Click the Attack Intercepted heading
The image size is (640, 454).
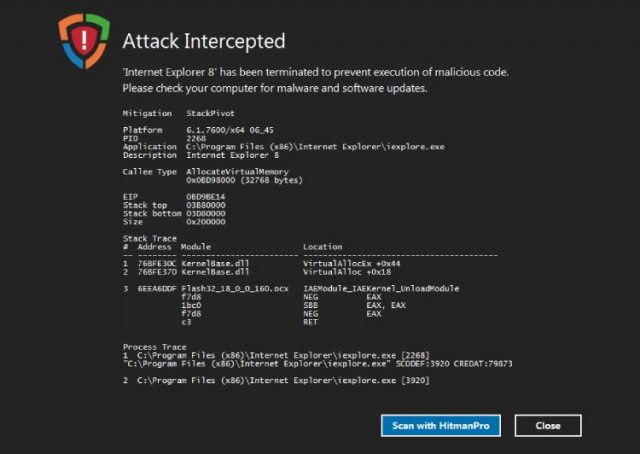click(x=204, y=41)
